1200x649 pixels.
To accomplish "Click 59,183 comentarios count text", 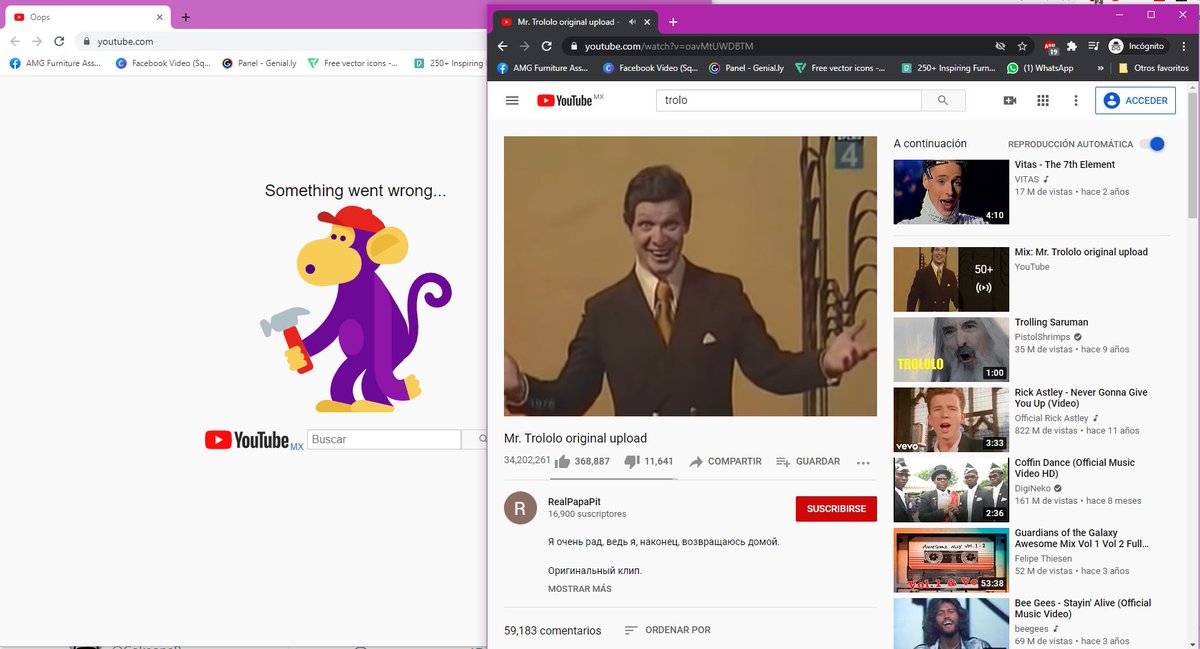I will click(553, 631).
